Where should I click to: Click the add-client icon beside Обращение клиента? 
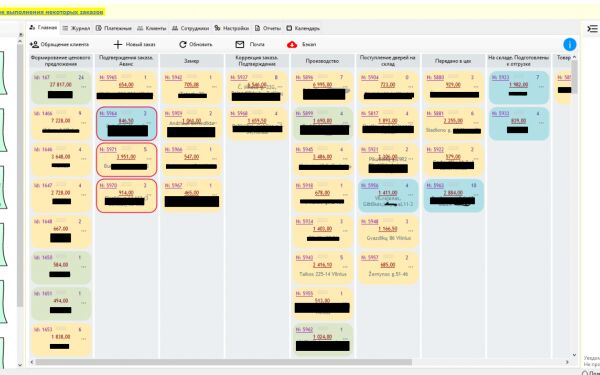[x=34, y=45]
